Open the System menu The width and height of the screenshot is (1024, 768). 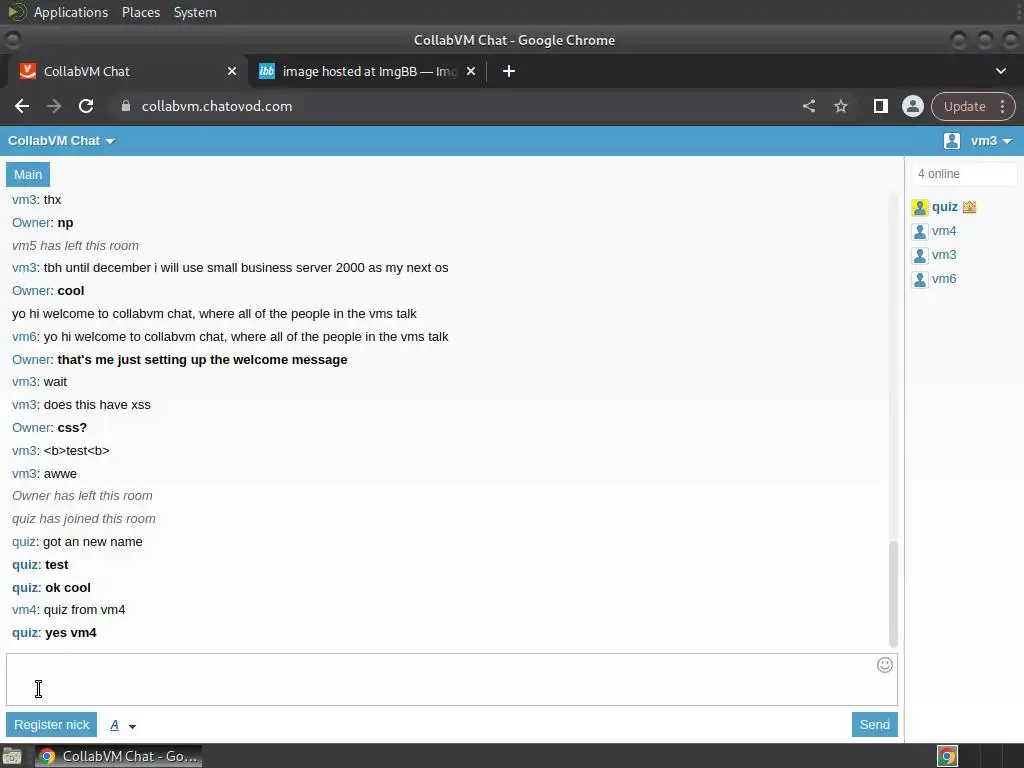[195, 12]
